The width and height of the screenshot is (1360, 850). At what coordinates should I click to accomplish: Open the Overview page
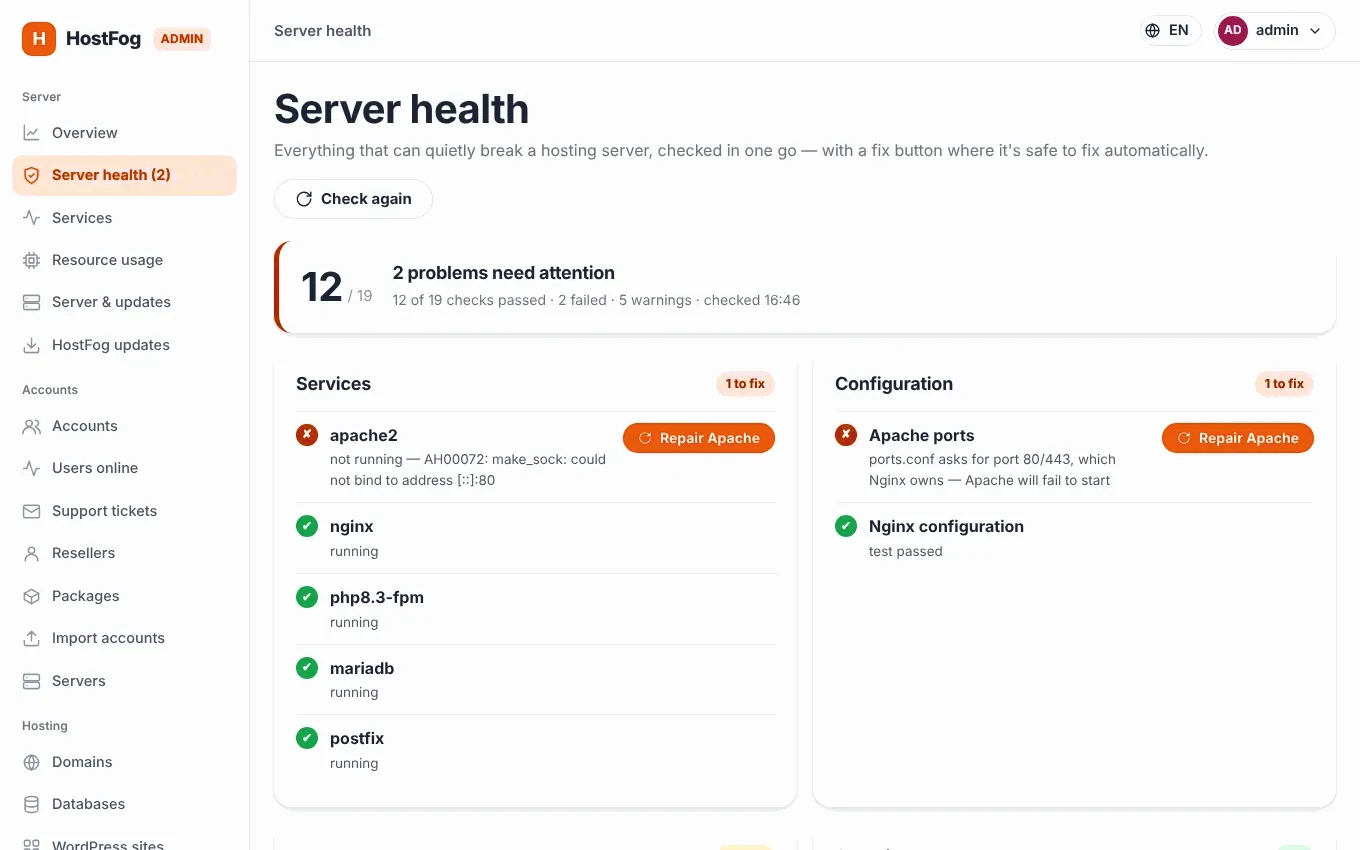coord(124,133)
